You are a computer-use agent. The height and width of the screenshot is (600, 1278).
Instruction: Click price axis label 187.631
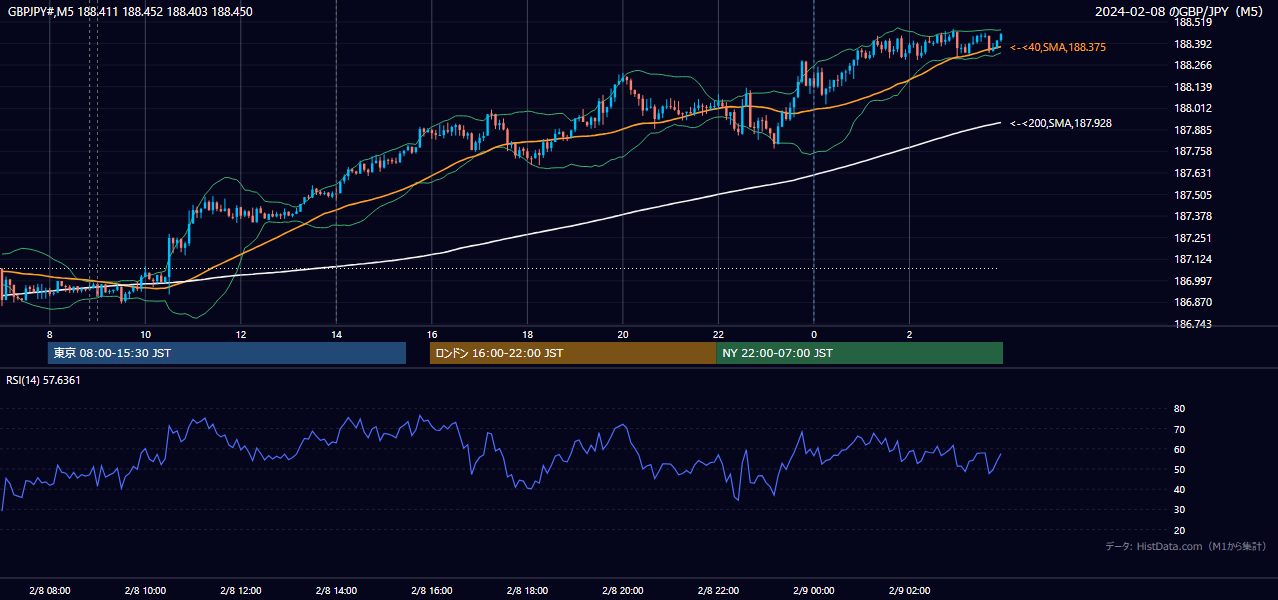(x=1192, y=173)
